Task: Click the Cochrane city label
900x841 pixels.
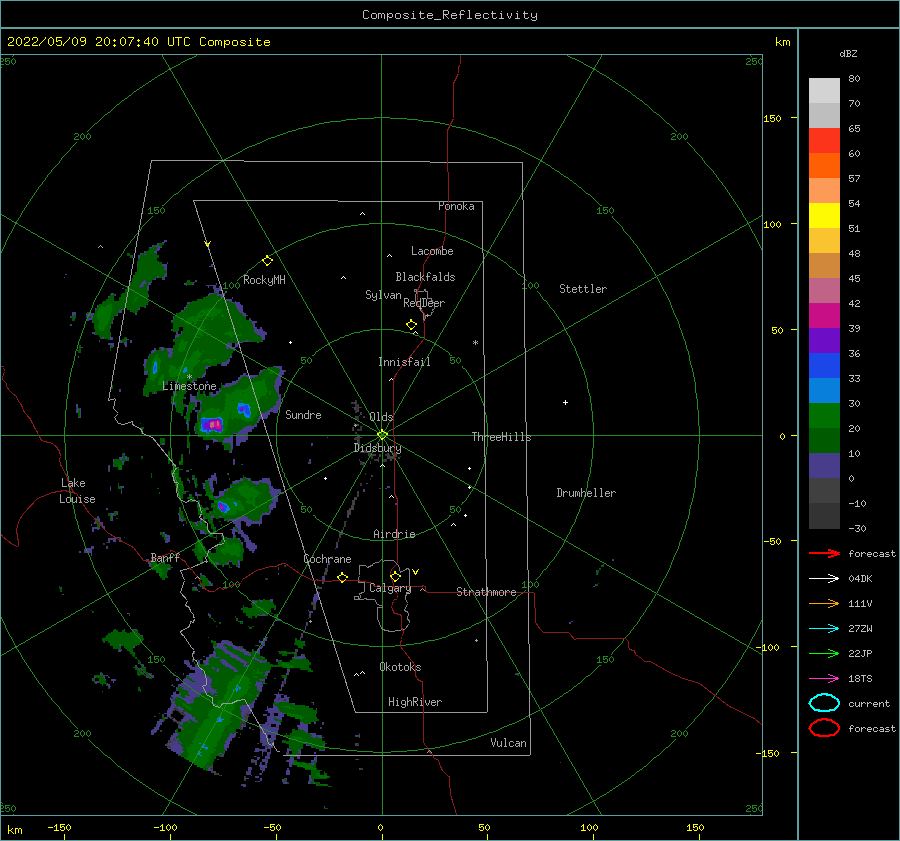Action: [x=327, y=559]
